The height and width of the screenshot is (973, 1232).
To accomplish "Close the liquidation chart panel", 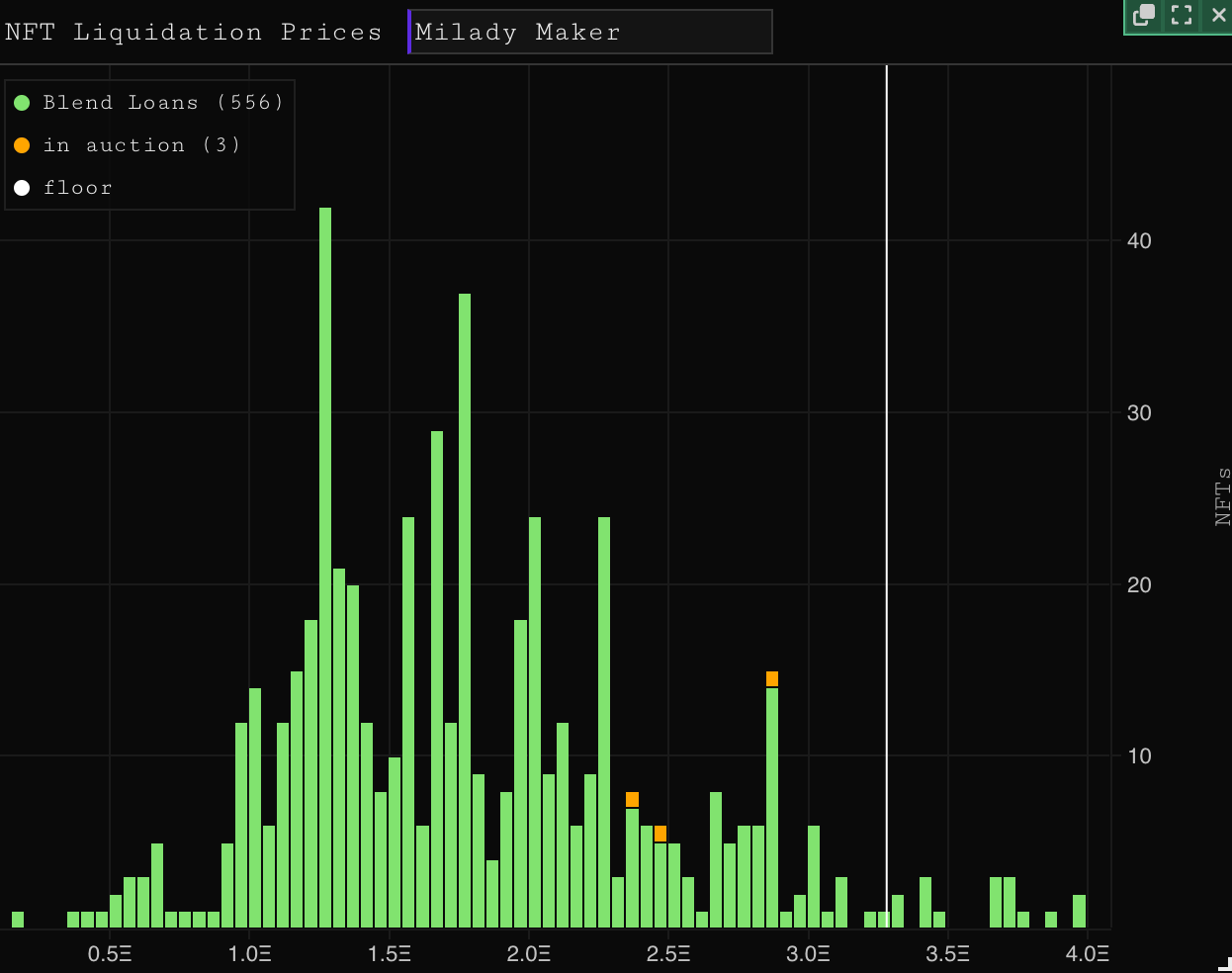I will coord(1218,16).
